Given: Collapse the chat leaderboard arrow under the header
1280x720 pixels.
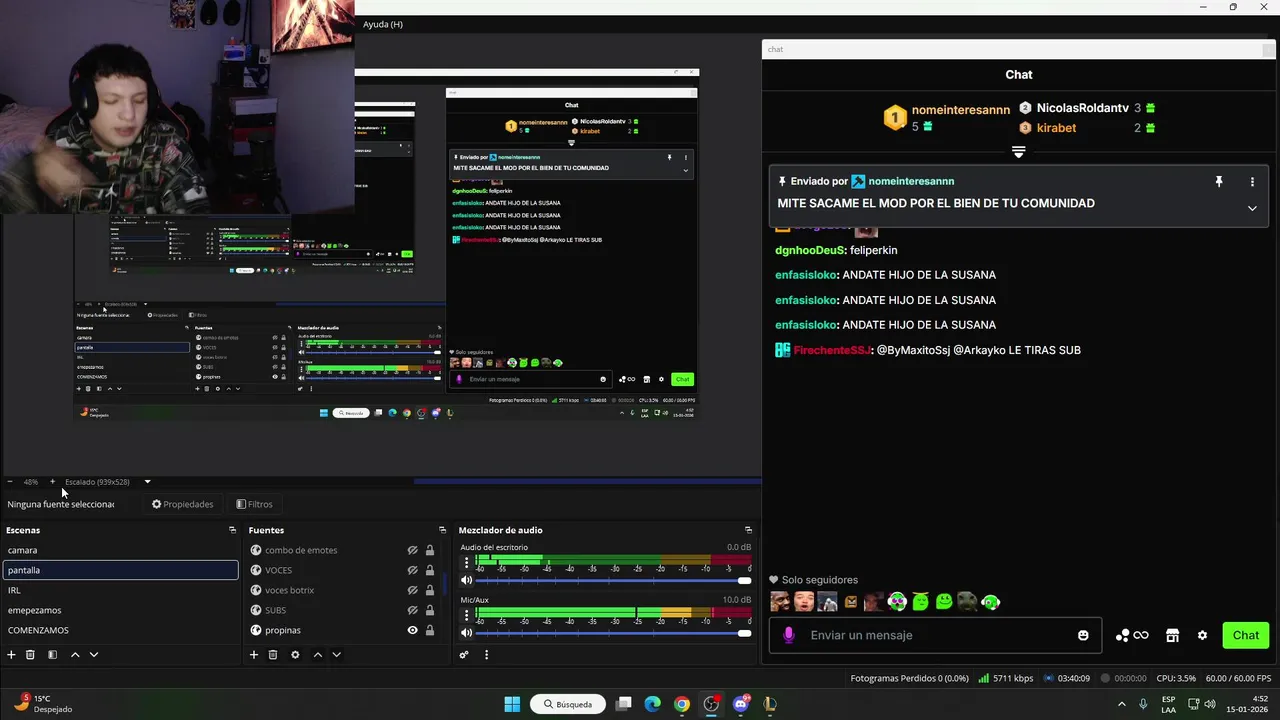Looking at the screenshot, I should 1018,152.
